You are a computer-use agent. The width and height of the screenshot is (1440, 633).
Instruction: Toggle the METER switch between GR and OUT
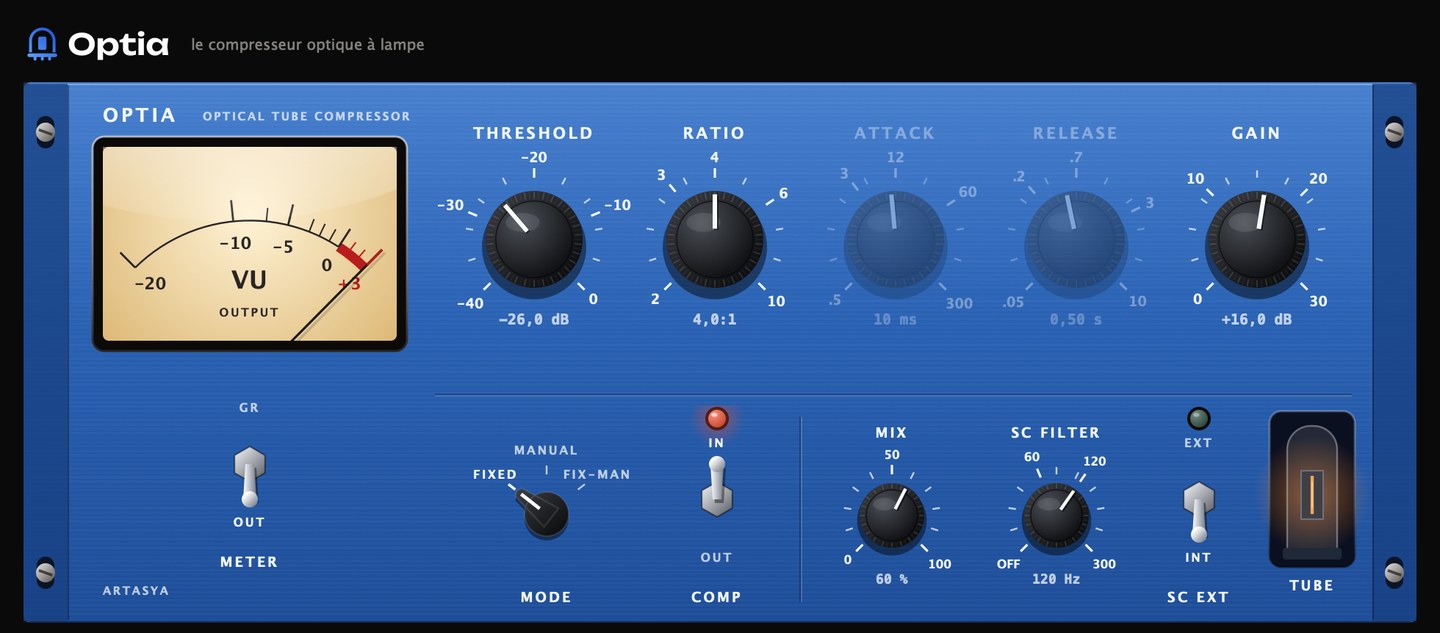pyautogui.click(x=249, y=475)
